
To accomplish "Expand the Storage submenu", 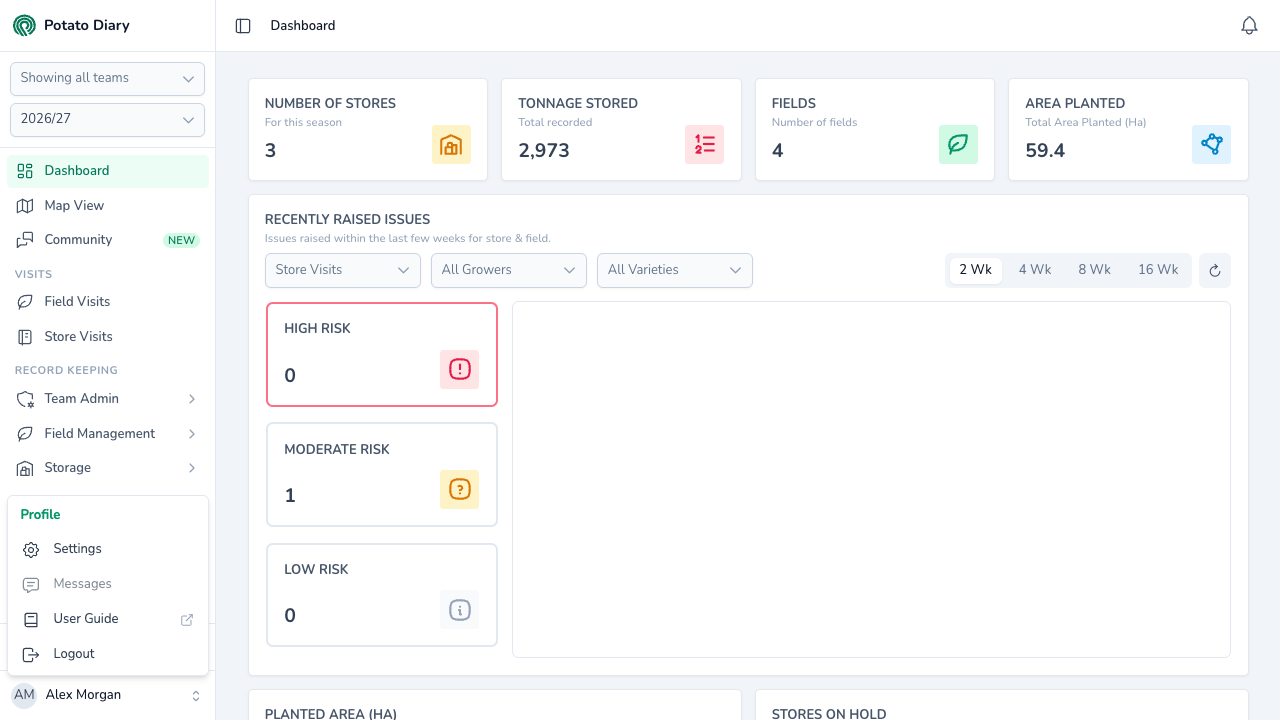I will (x=107, y=468).
